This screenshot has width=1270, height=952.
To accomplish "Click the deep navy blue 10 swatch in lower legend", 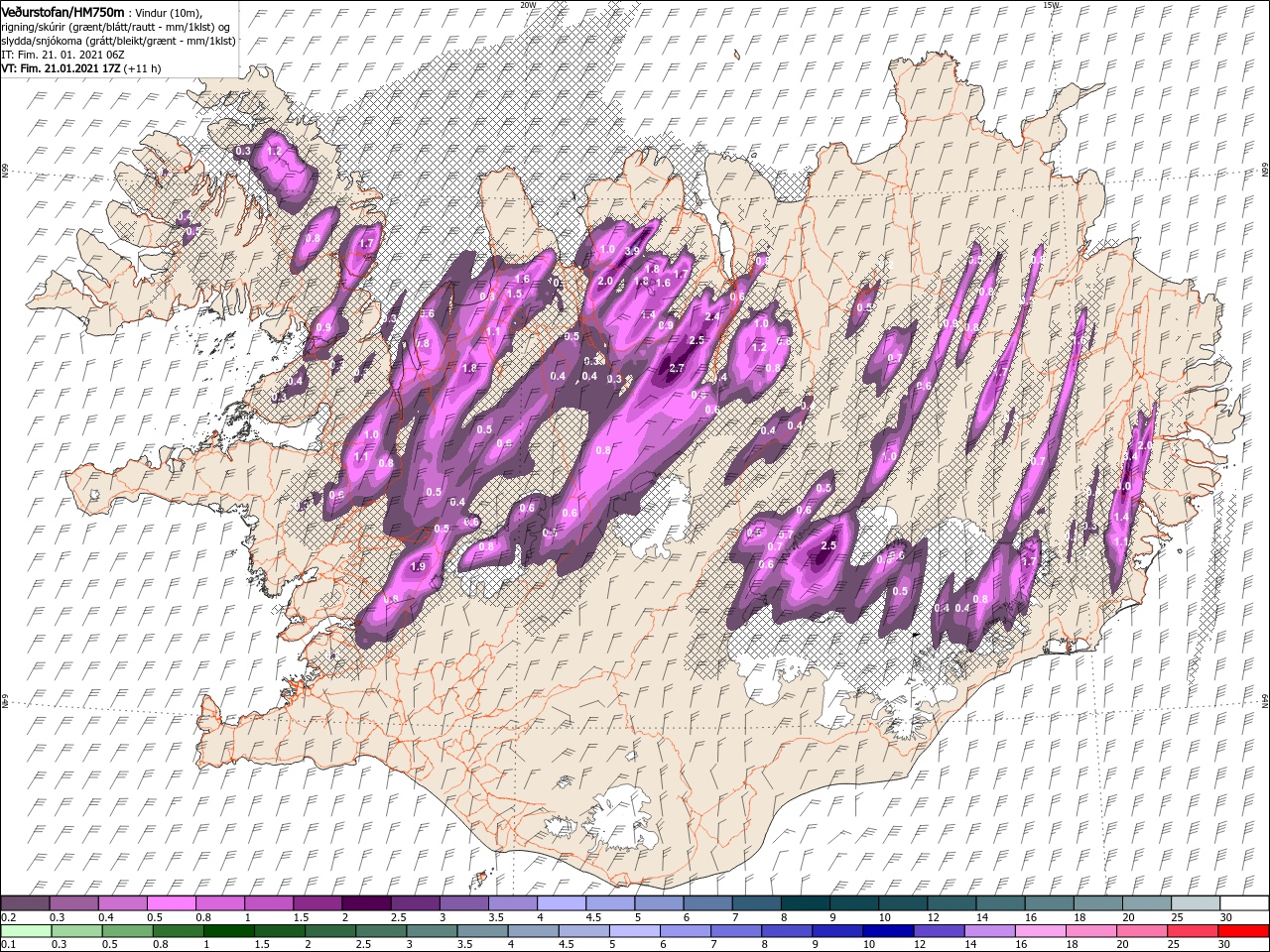I will (887, 931).
